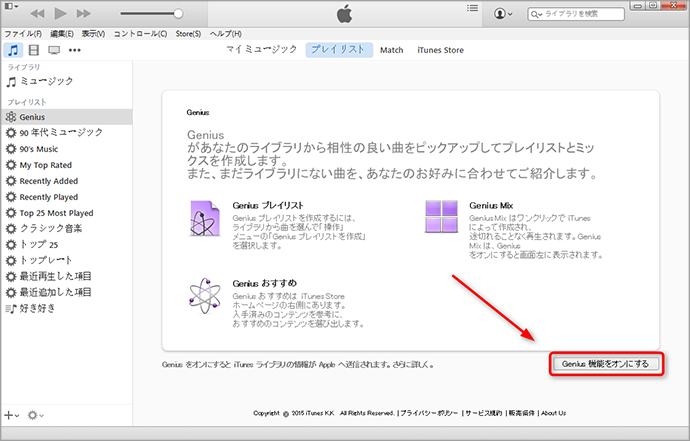Open the sidebar gear settings dropdown

(35, 415)
